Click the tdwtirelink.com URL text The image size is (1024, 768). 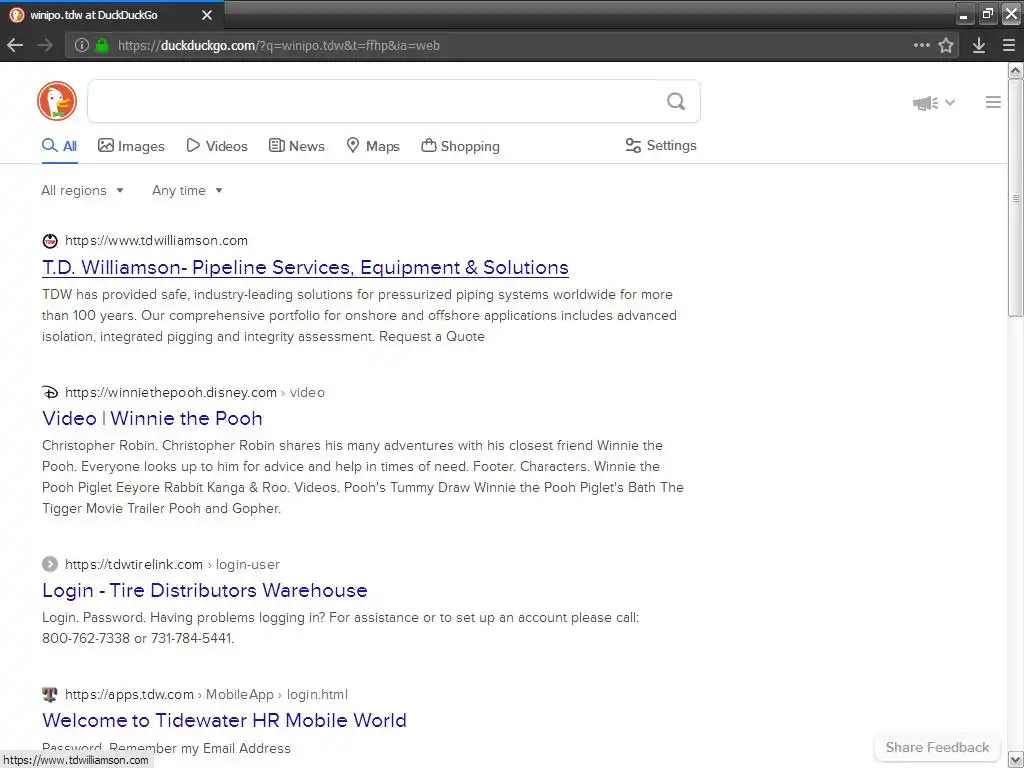point(134,564)
